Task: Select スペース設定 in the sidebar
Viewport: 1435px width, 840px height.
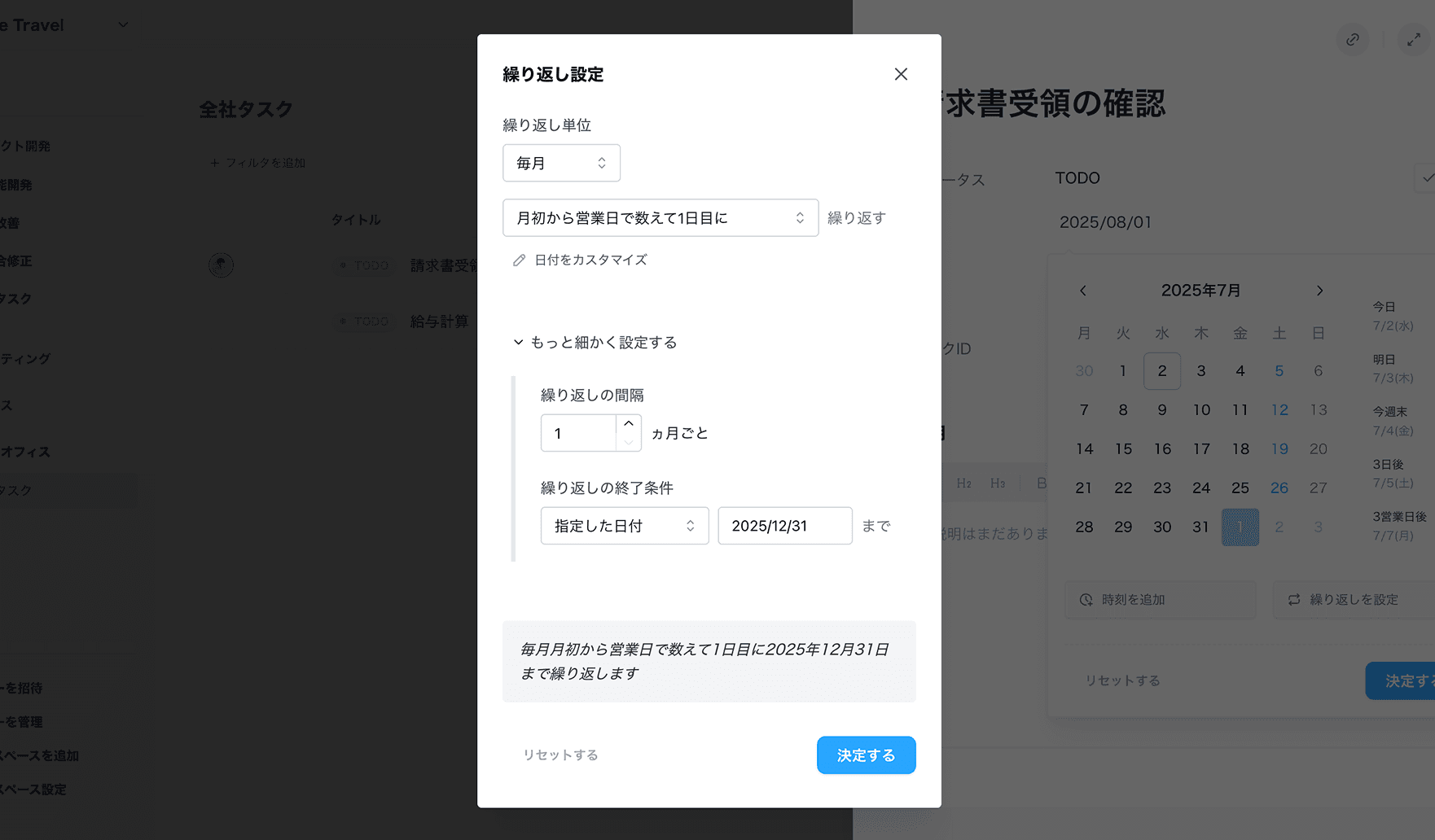Action: tap(36, 790)
